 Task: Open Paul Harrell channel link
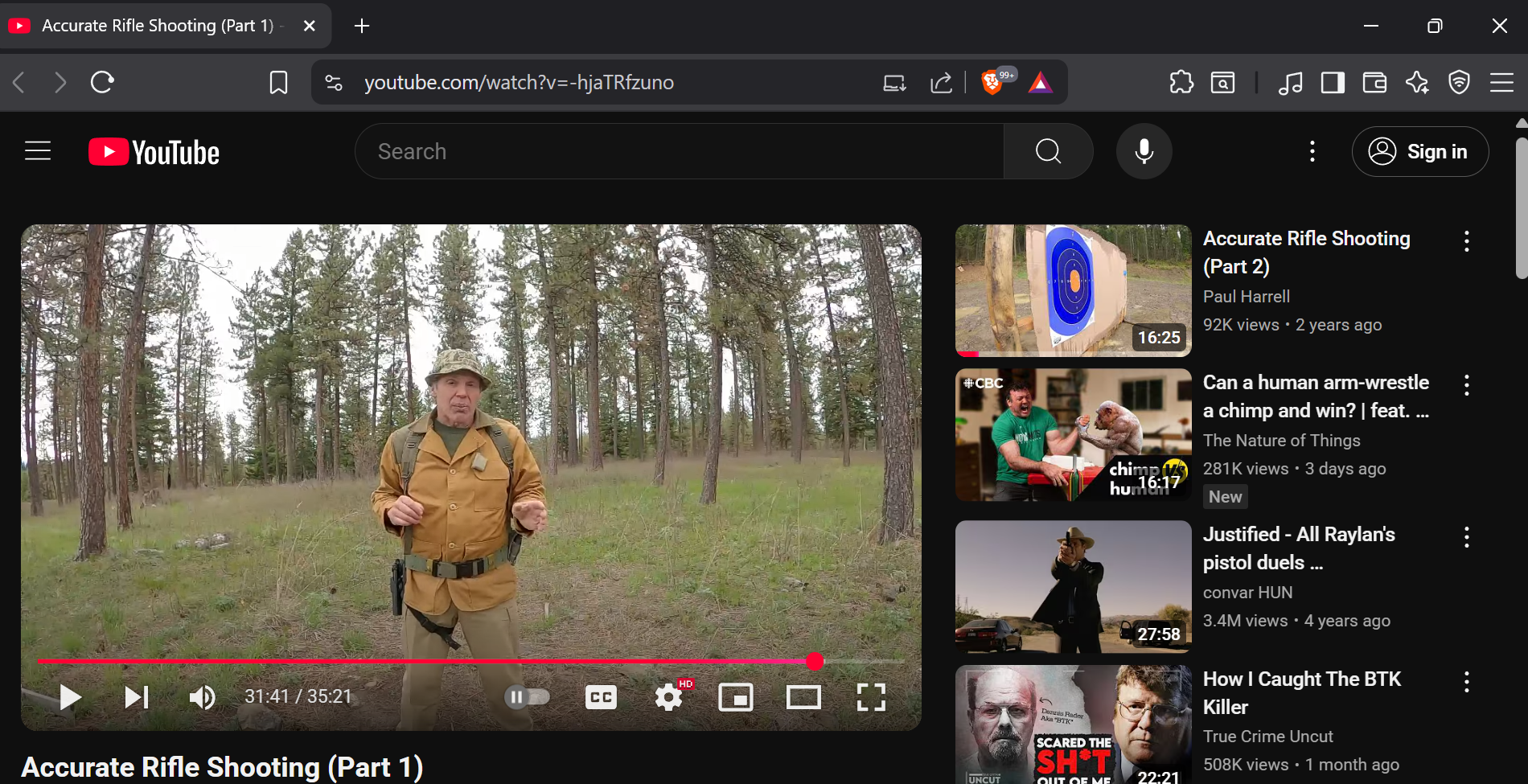click(1247, 297)
